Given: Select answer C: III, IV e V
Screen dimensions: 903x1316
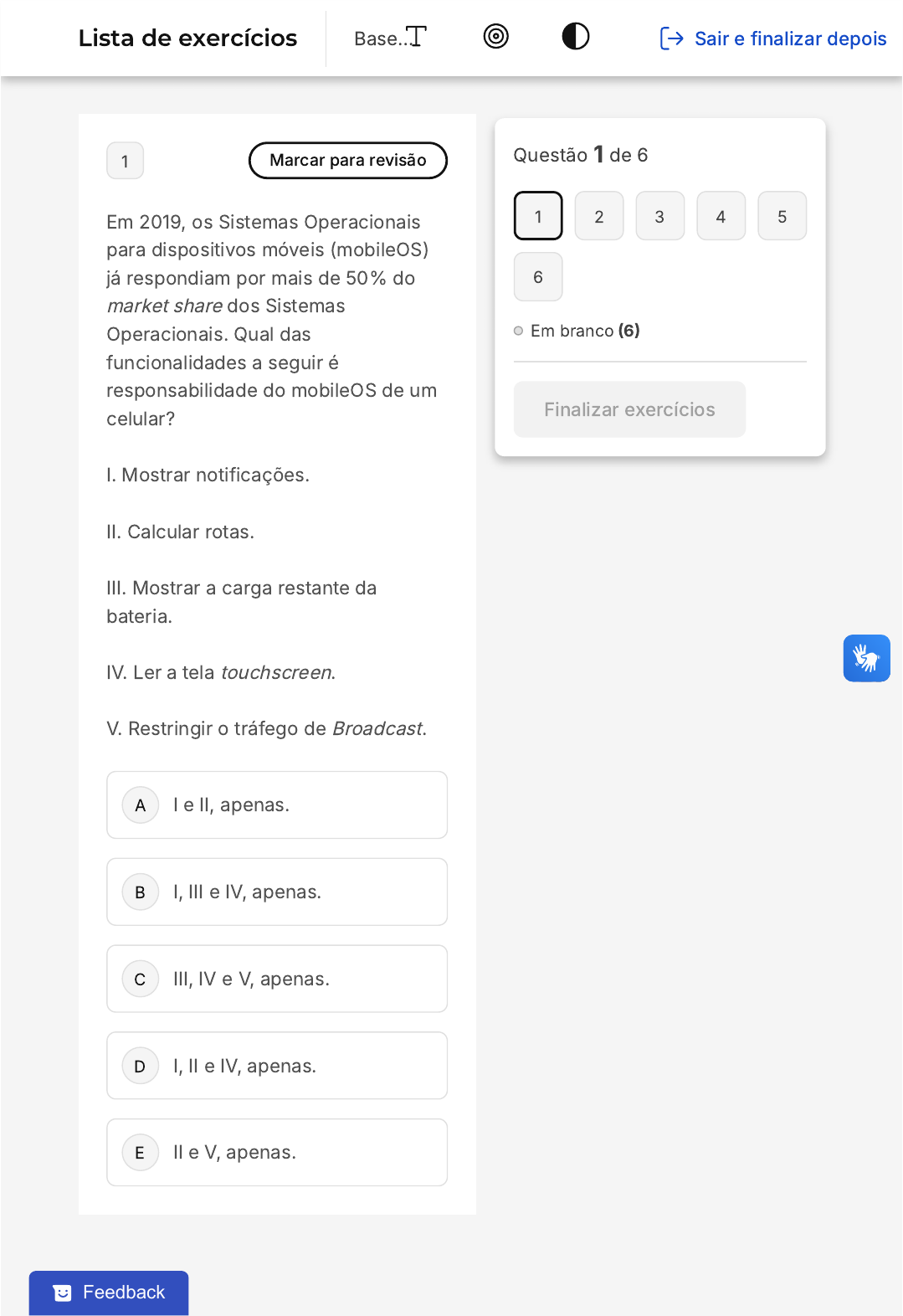Looking at the screenshot, I should [x=277, y=979].
